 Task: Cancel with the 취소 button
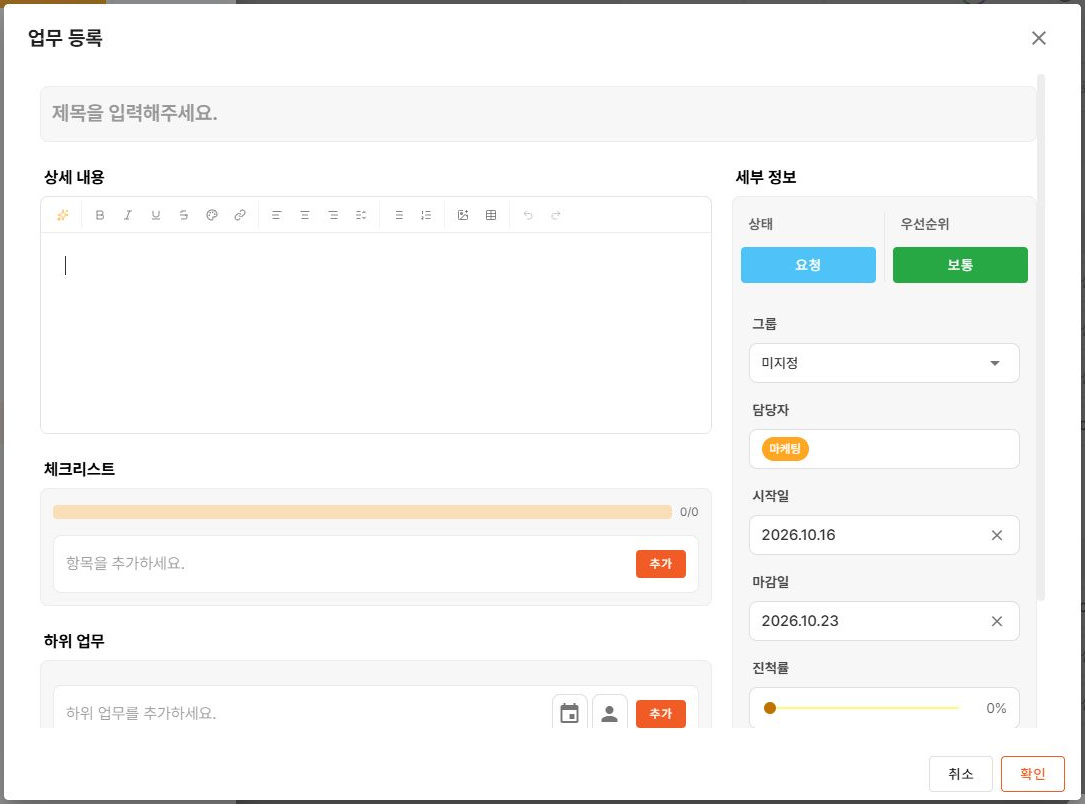click(x=960, y=774)
